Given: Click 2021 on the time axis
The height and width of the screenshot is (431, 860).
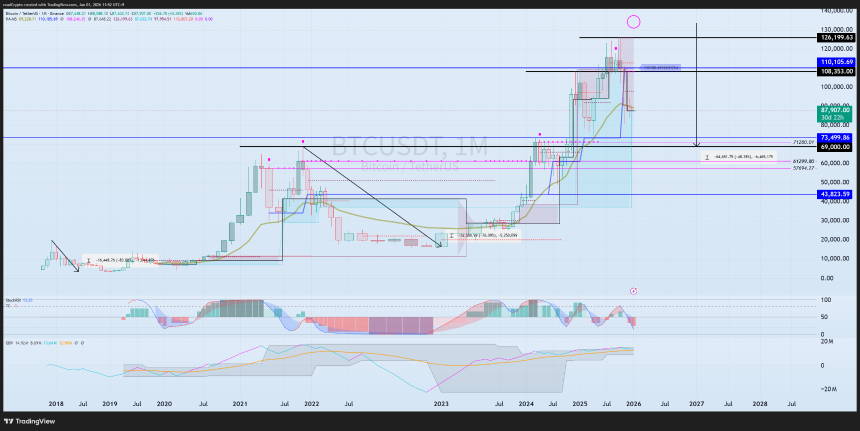Looking at the screenshot, I should click(x=239, y=404).
